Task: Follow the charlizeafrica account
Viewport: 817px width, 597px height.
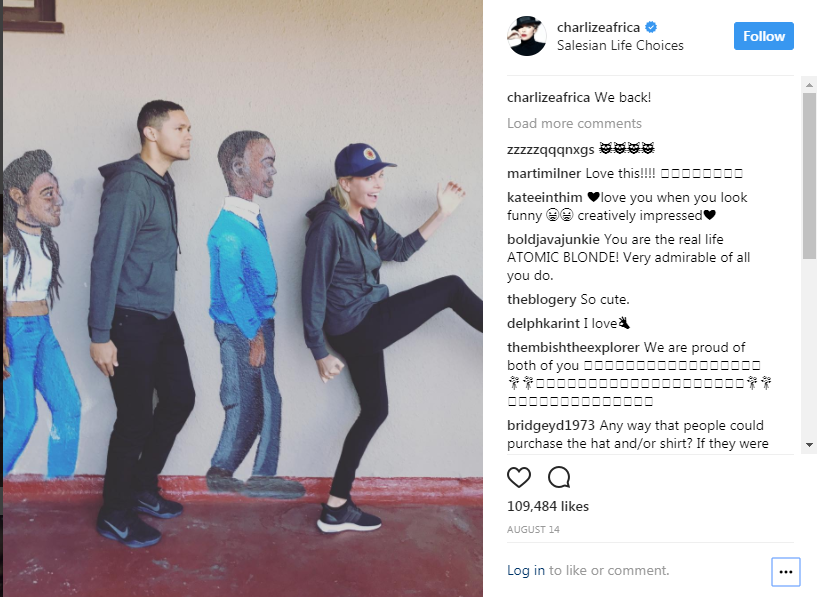Action: coord(763,36)
